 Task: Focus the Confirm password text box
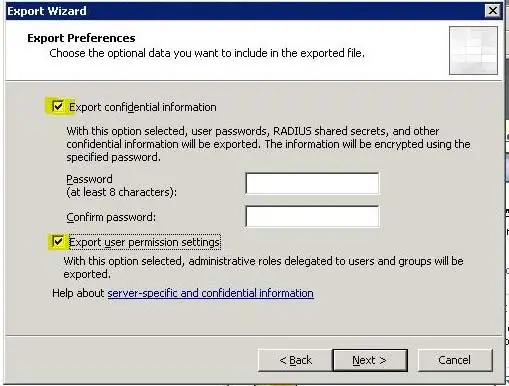pyautogui.click(x=312, y=216)
